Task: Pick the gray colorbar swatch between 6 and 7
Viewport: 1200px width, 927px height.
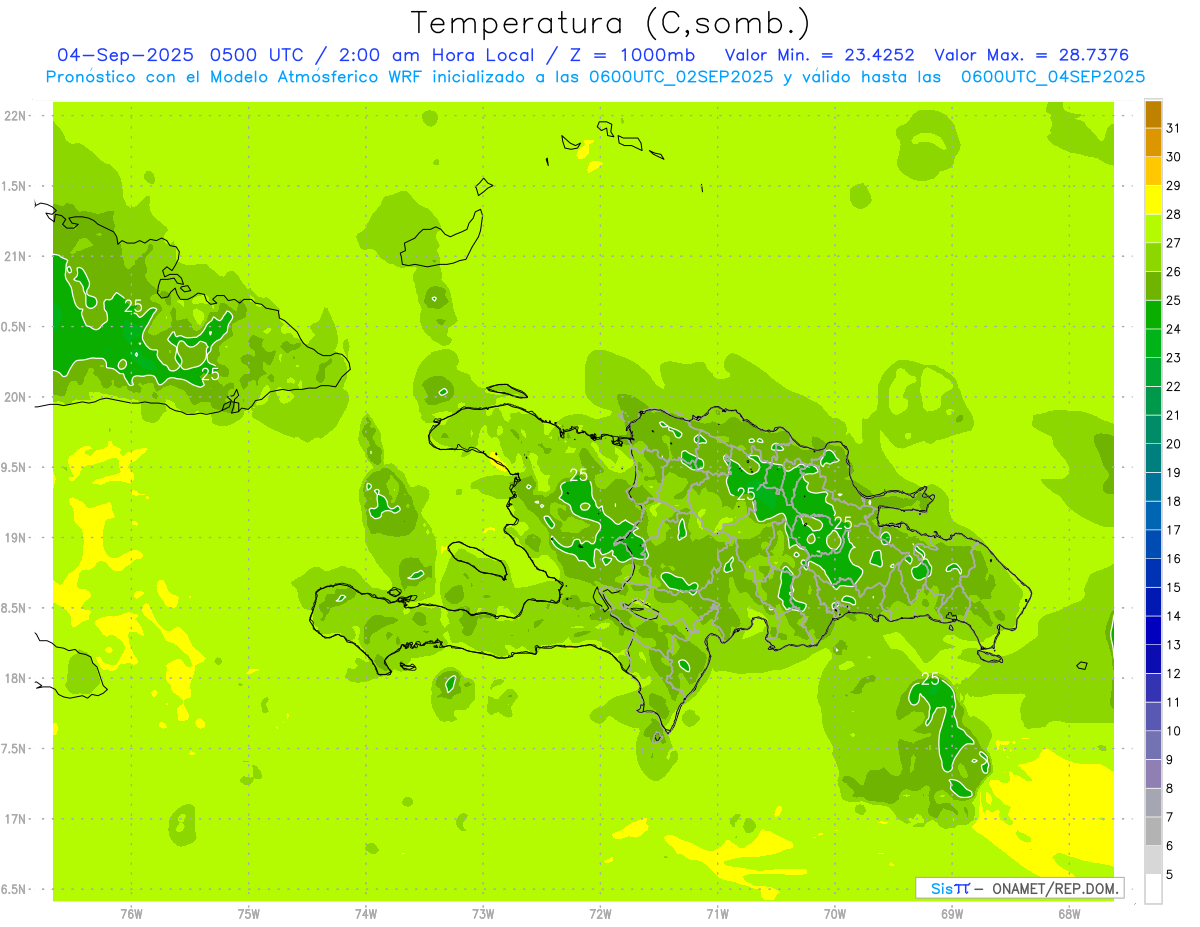Action: tap(1153, 831)
